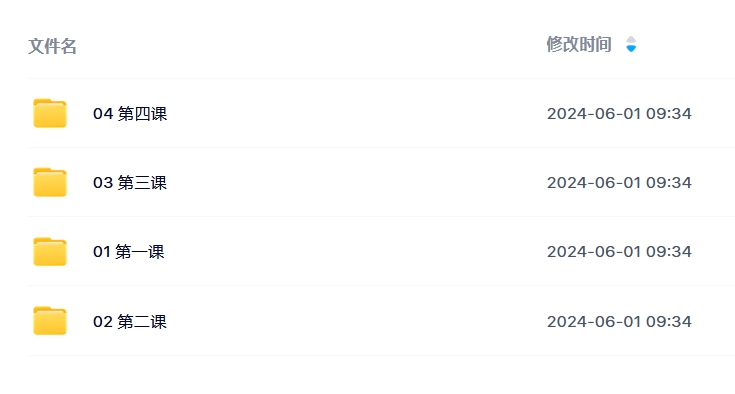Open folder named 01 第一课
The height and width of the screenshot is (394, 735).
point(128,252)
